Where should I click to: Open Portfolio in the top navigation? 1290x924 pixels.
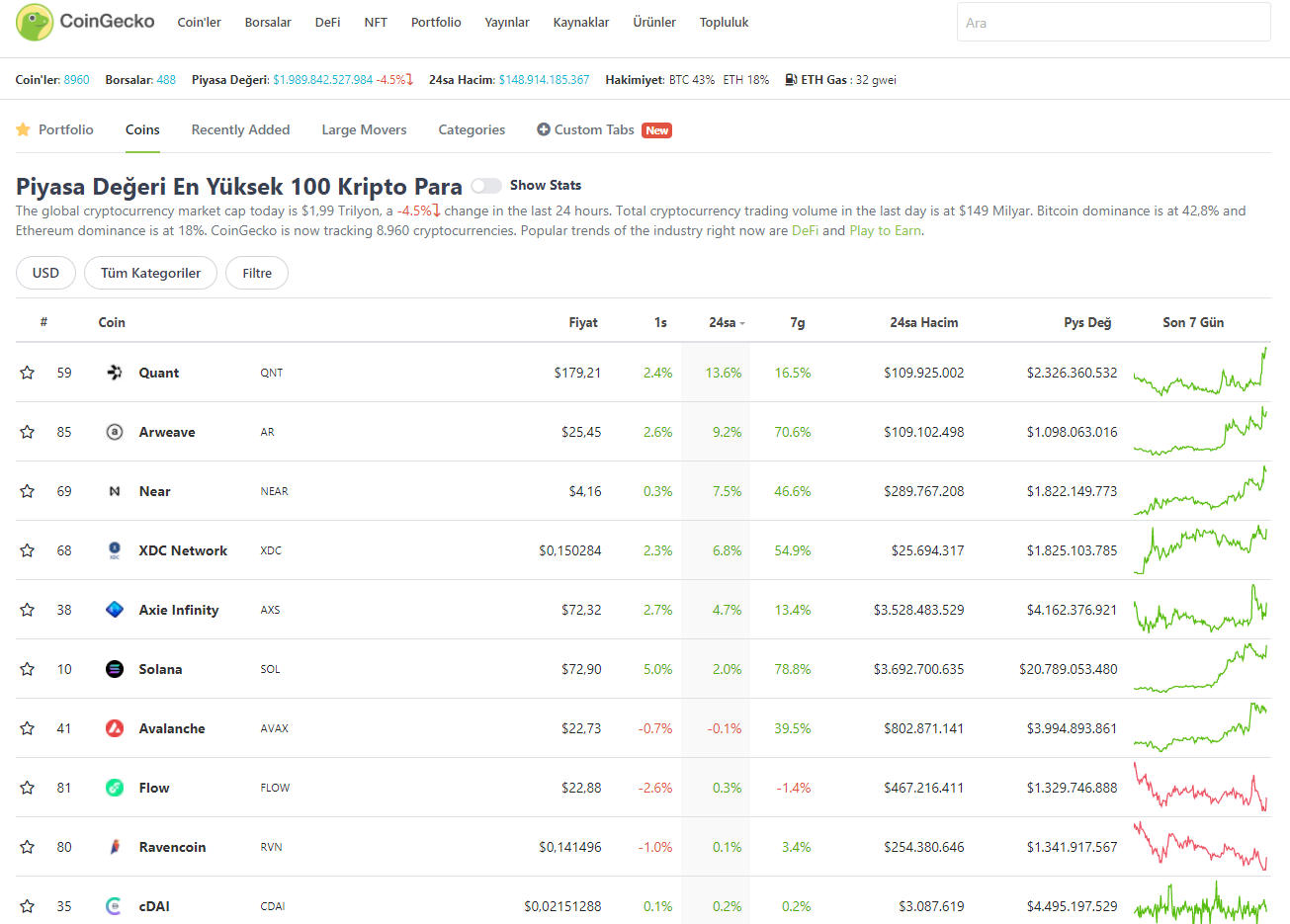[x=436, y=22]
